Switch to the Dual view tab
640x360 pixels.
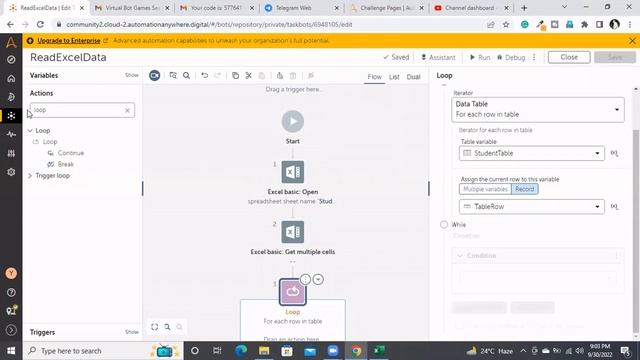413,77
